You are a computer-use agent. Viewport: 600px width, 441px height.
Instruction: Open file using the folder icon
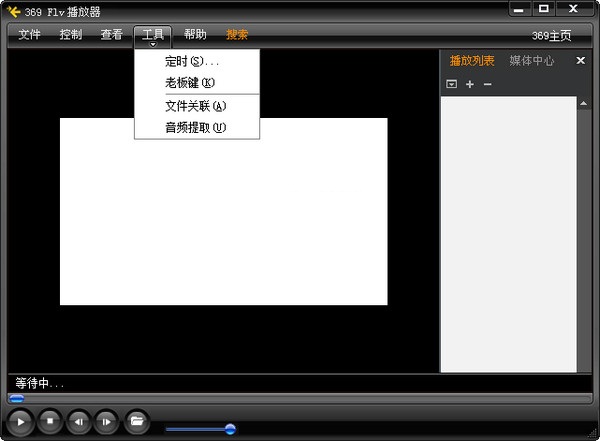tap(137, 421)
